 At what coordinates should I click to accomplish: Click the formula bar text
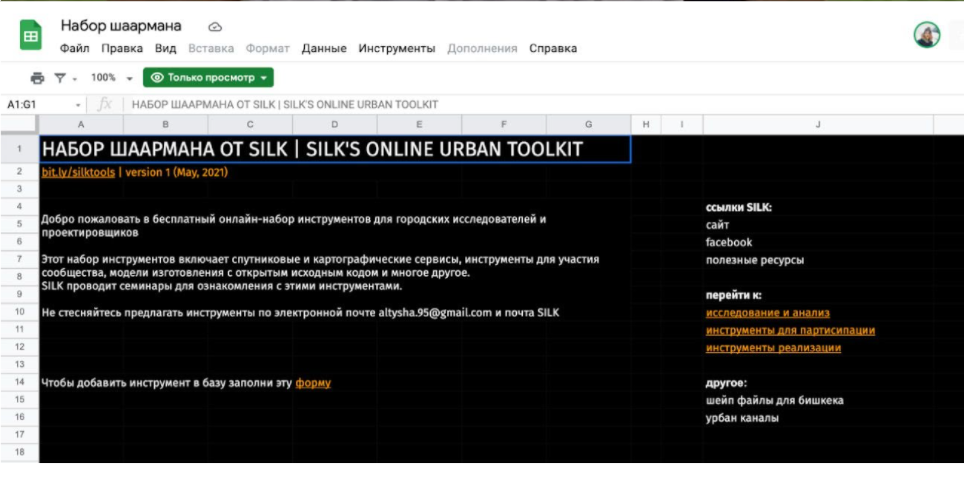coord(285,105)
